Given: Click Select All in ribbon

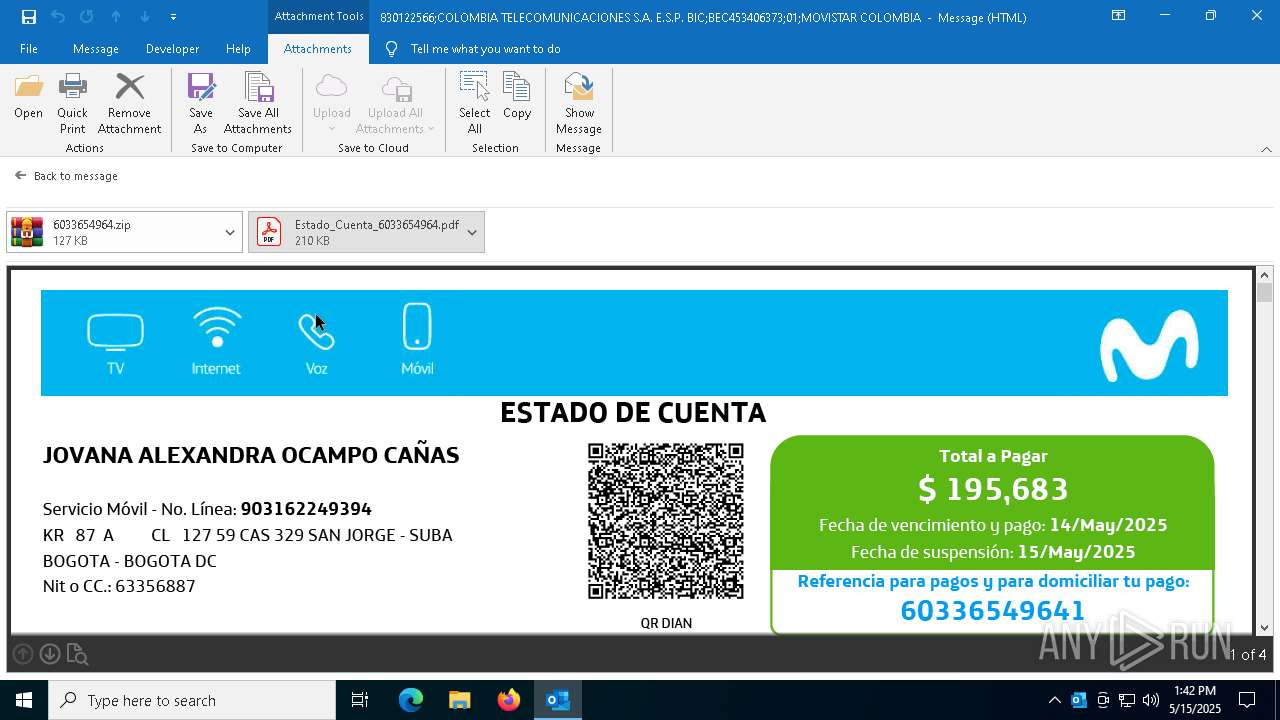Looking at the screenshot, I should [x=475, y=104].
